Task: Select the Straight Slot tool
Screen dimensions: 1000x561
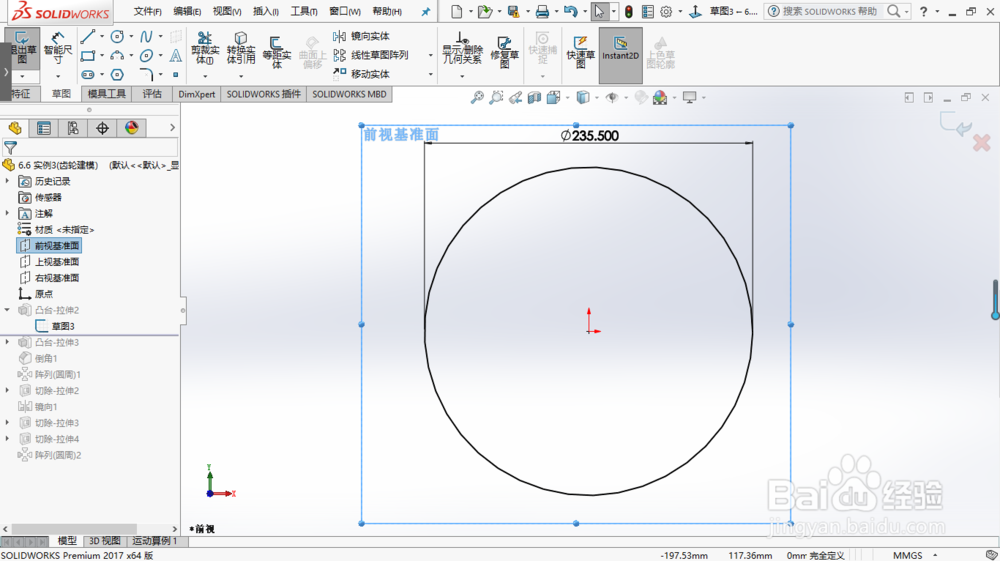Action: click(x=88, y=75)
